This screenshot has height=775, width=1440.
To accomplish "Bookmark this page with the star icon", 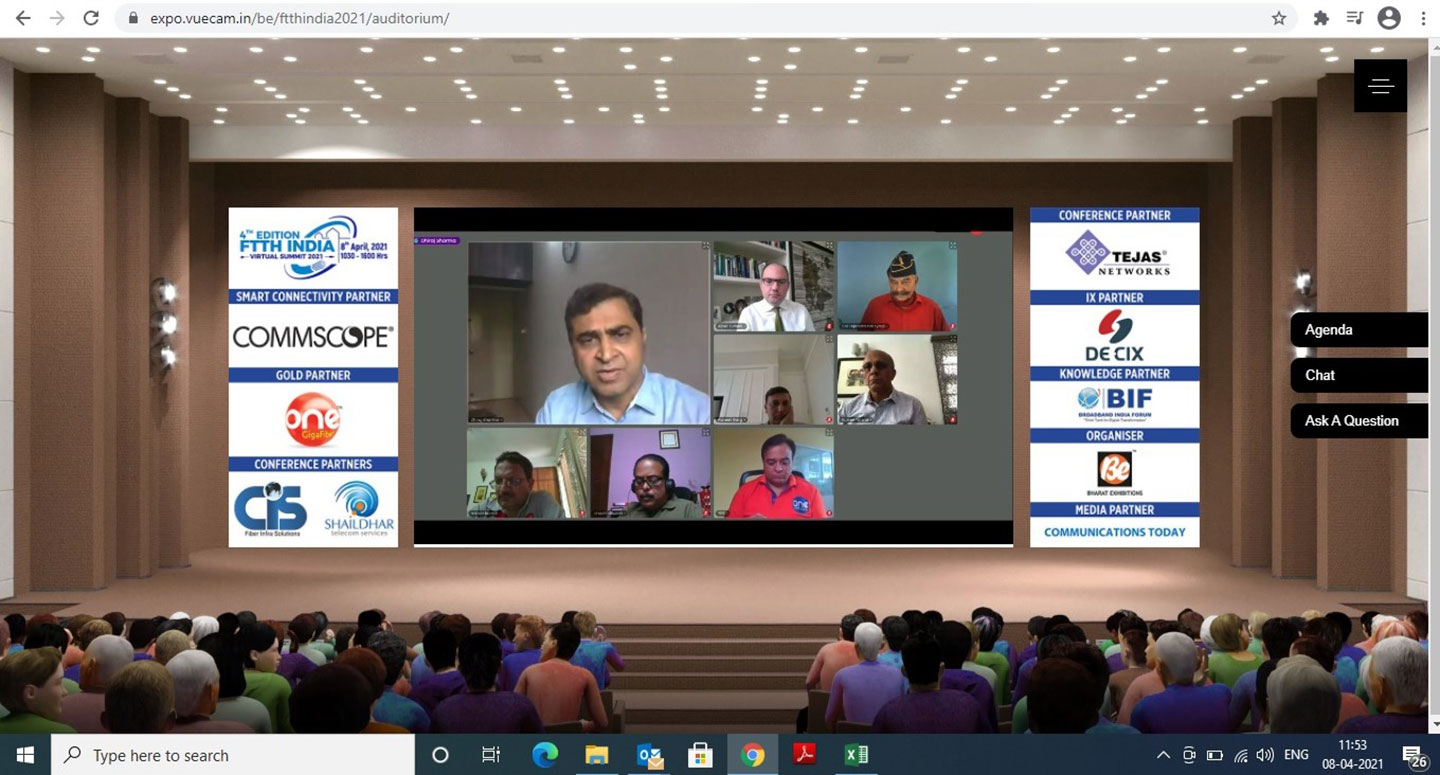I will [x=1278, y=18].
